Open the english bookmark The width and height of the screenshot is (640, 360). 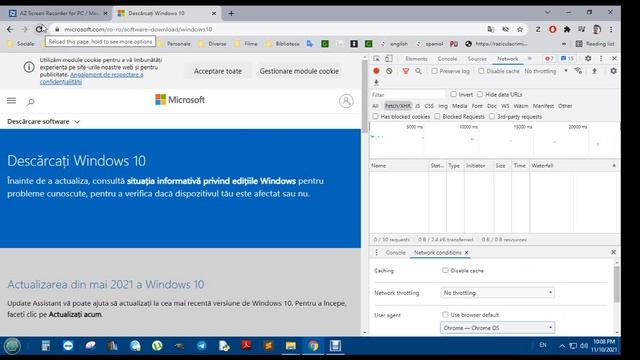click(395, 44)
